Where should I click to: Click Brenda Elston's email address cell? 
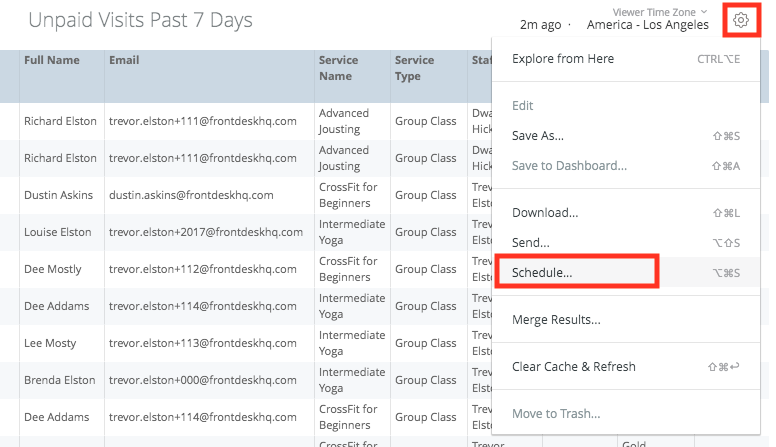203,380
